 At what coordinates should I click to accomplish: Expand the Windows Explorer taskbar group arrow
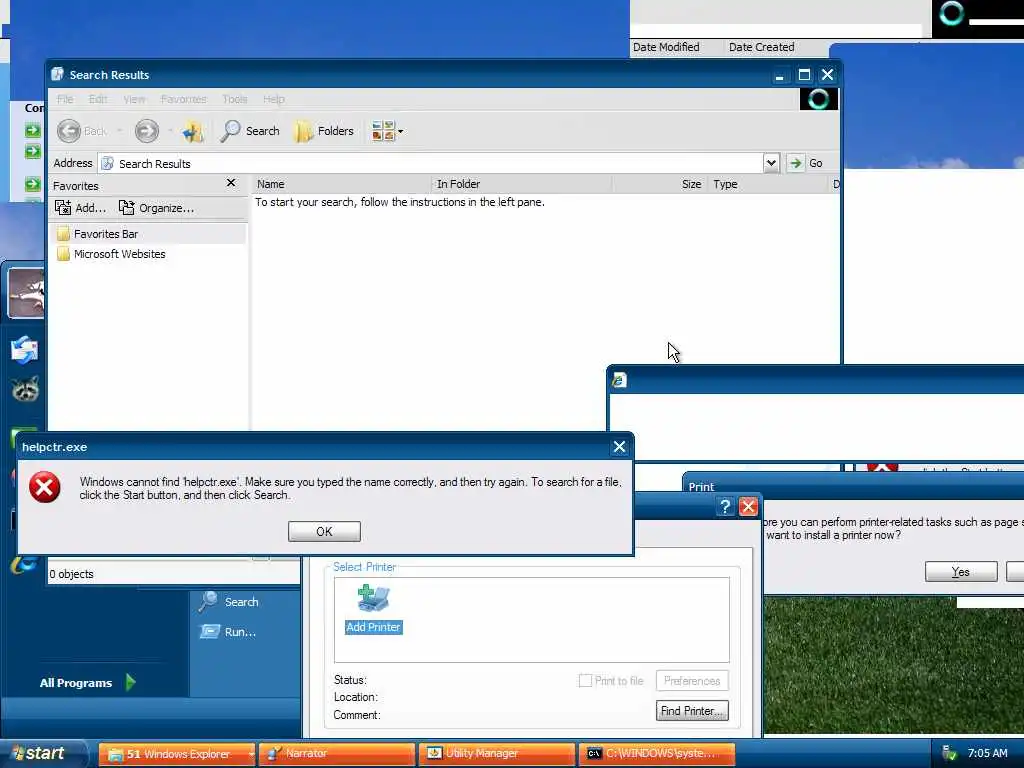251,755
